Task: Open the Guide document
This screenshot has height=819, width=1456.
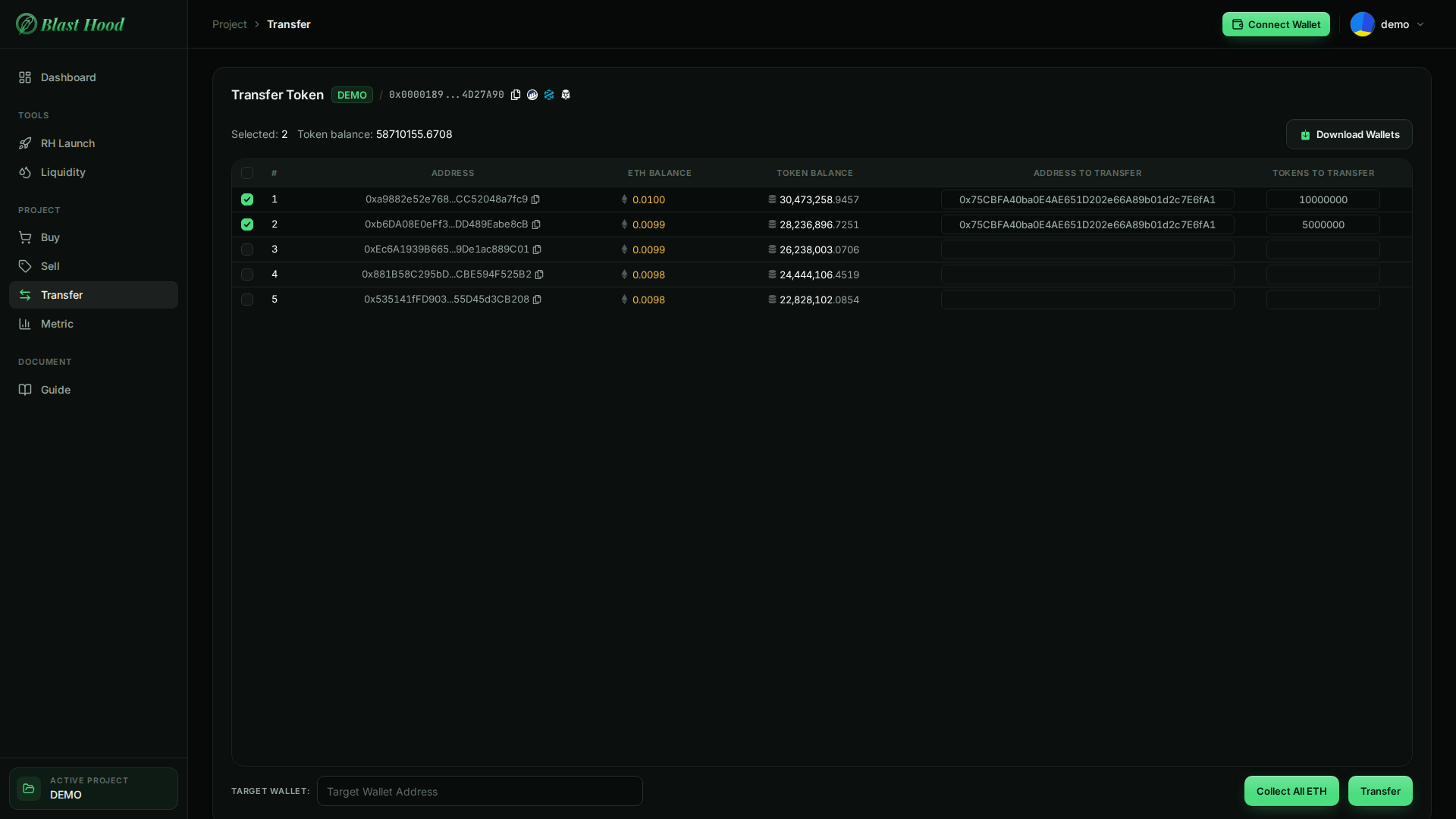Action: coord(93,390)
